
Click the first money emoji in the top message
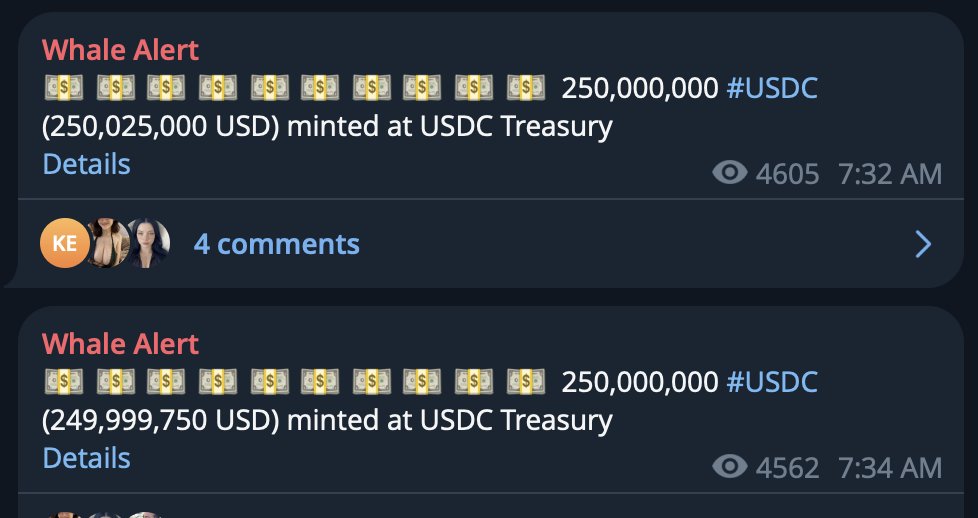(x=63, y=89)
